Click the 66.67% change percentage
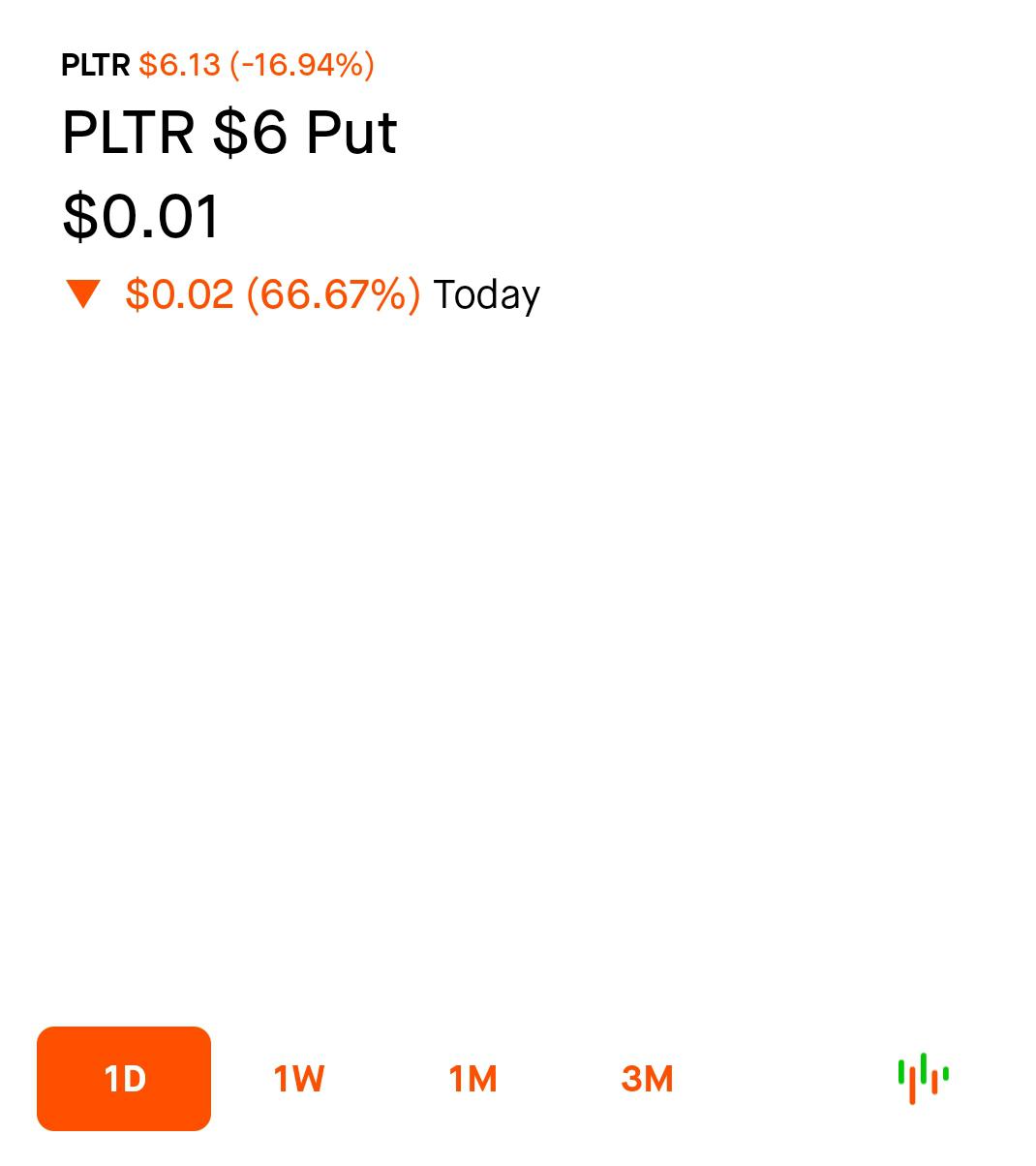 (333, 293)
